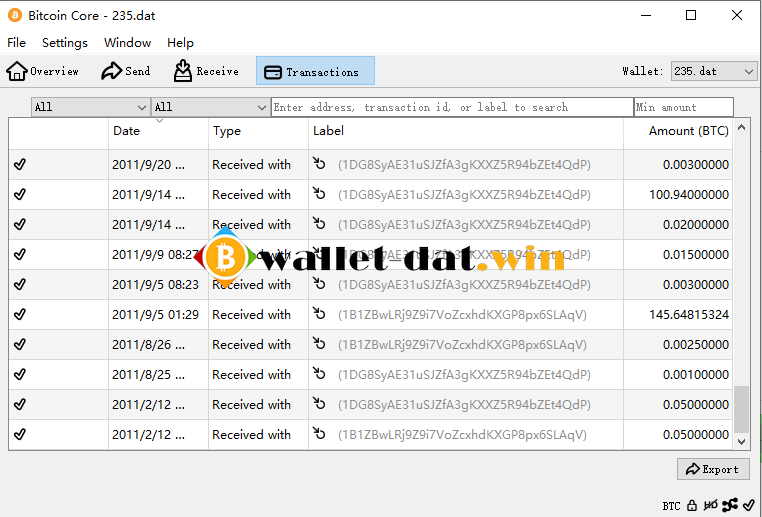Screen dimensions: 762x517
Task: Click the scroll down arrow of the transaction list
Action: (x=741, y=442)
